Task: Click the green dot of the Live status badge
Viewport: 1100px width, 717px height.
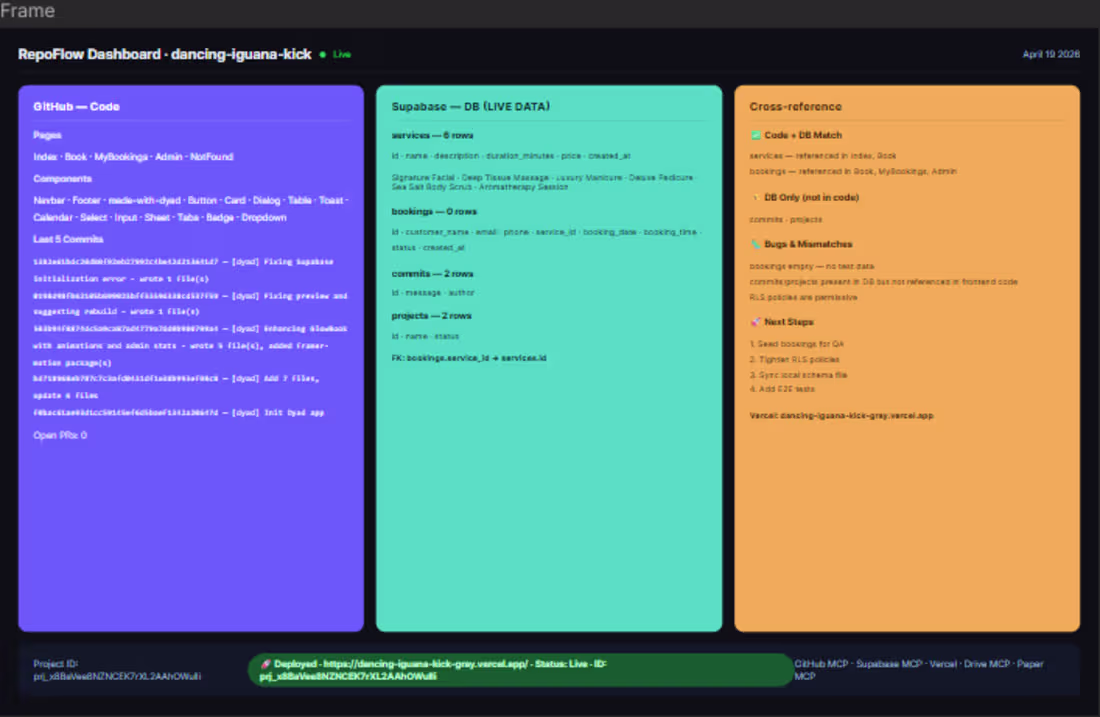Action: pyautogui.click(x=325, y=54)
